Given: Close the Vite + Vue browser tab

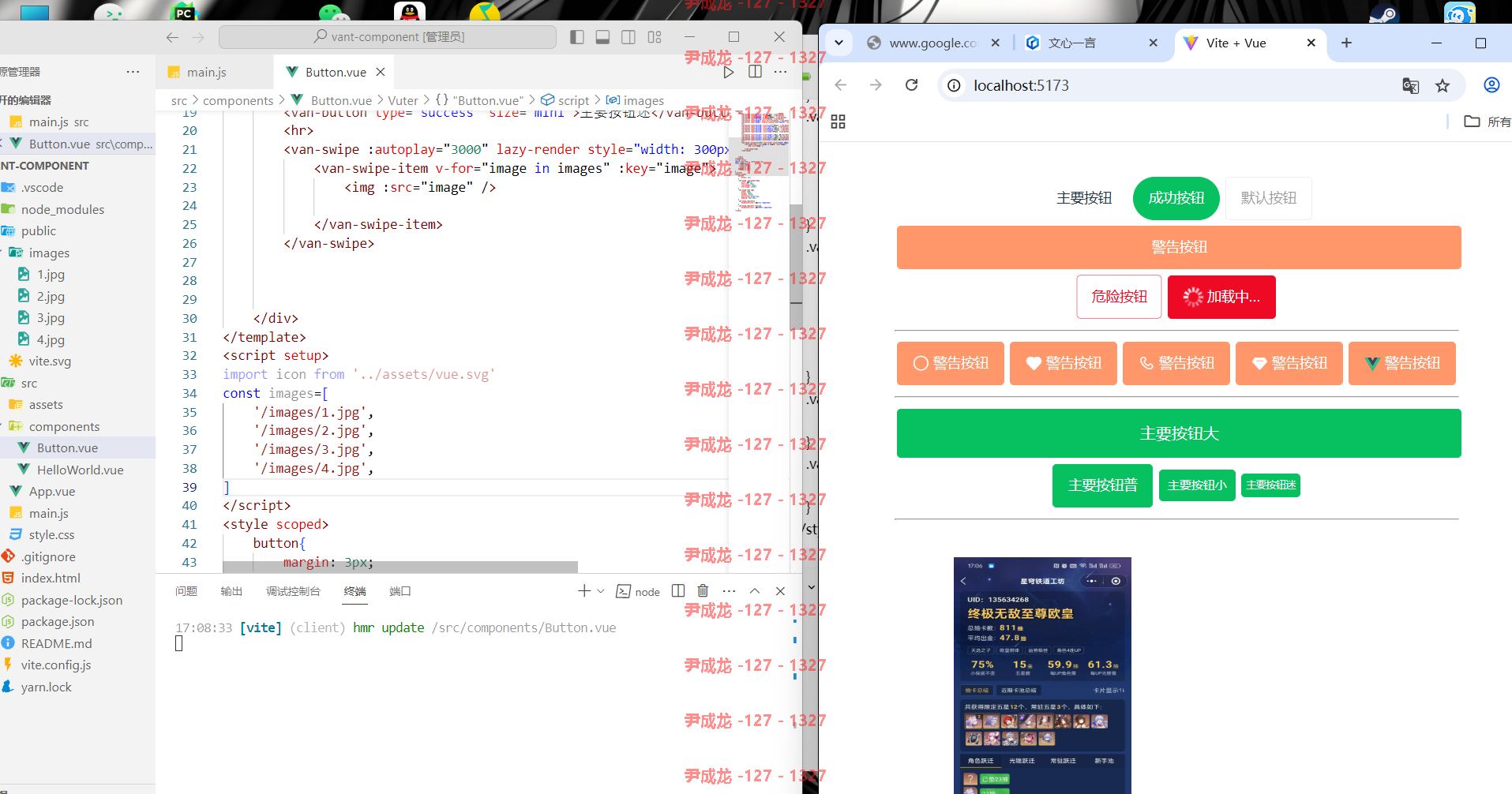Looking at the screenshot, I should pyautogui.click(x=1311, y=43).
